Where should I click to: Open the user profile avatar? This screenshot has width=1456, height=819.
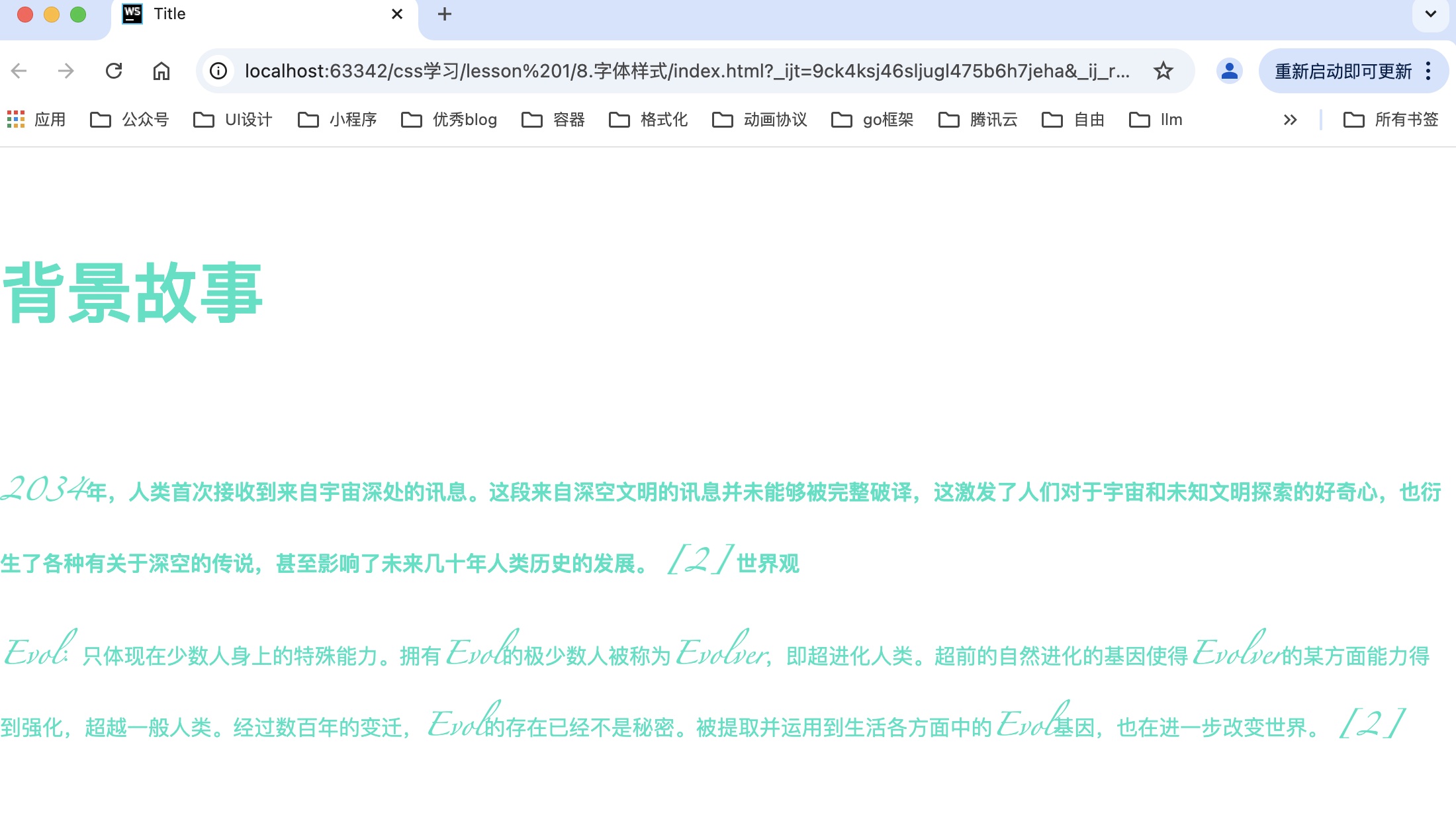coord(1229,71)
